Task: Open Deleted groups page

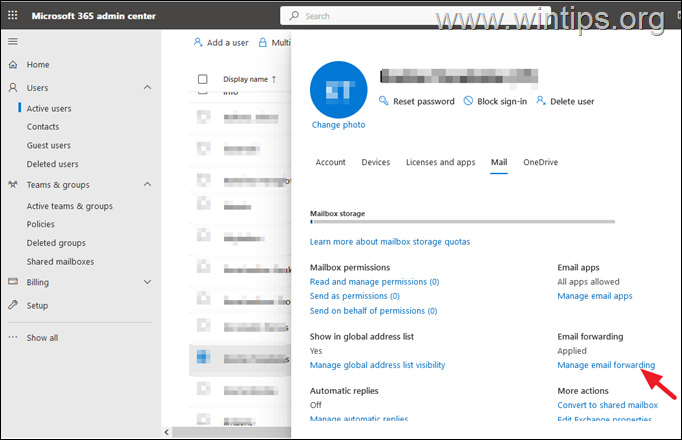Action: pos(56,243)
